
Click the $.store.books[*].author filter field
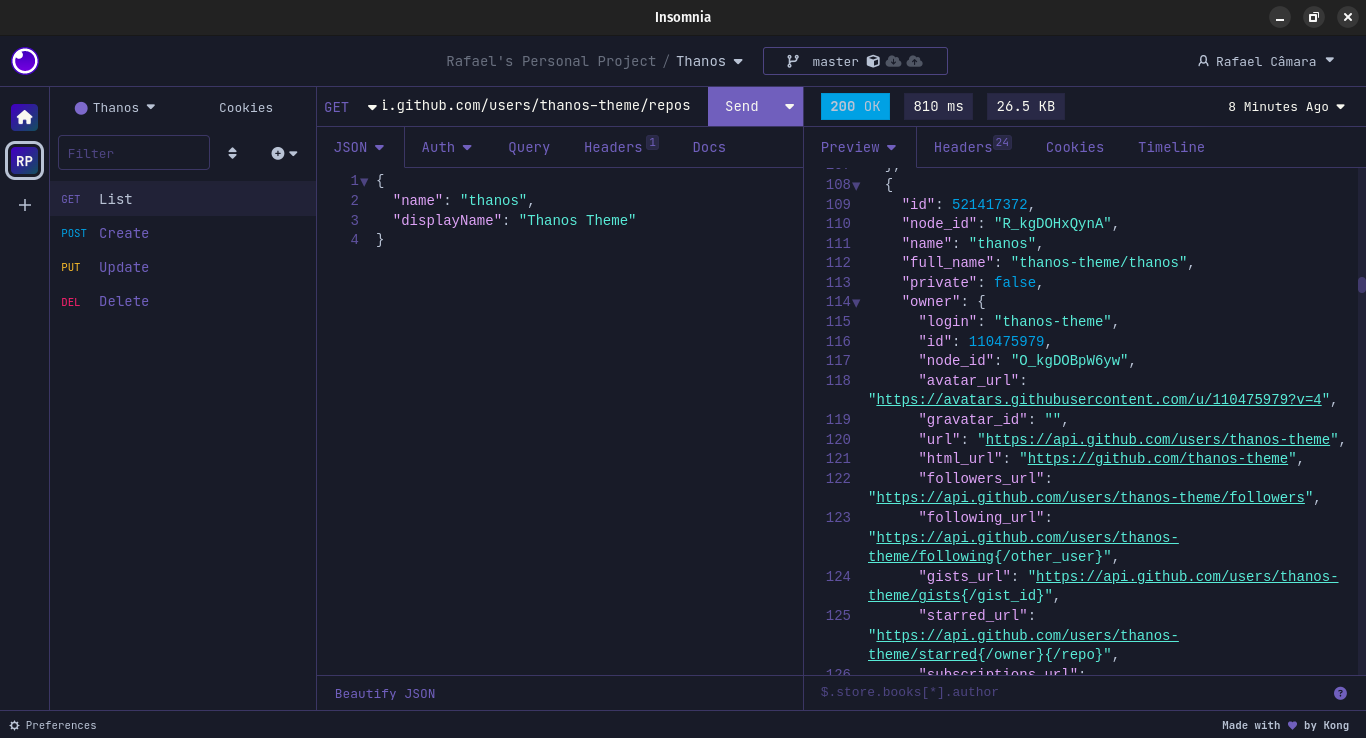1070,692
